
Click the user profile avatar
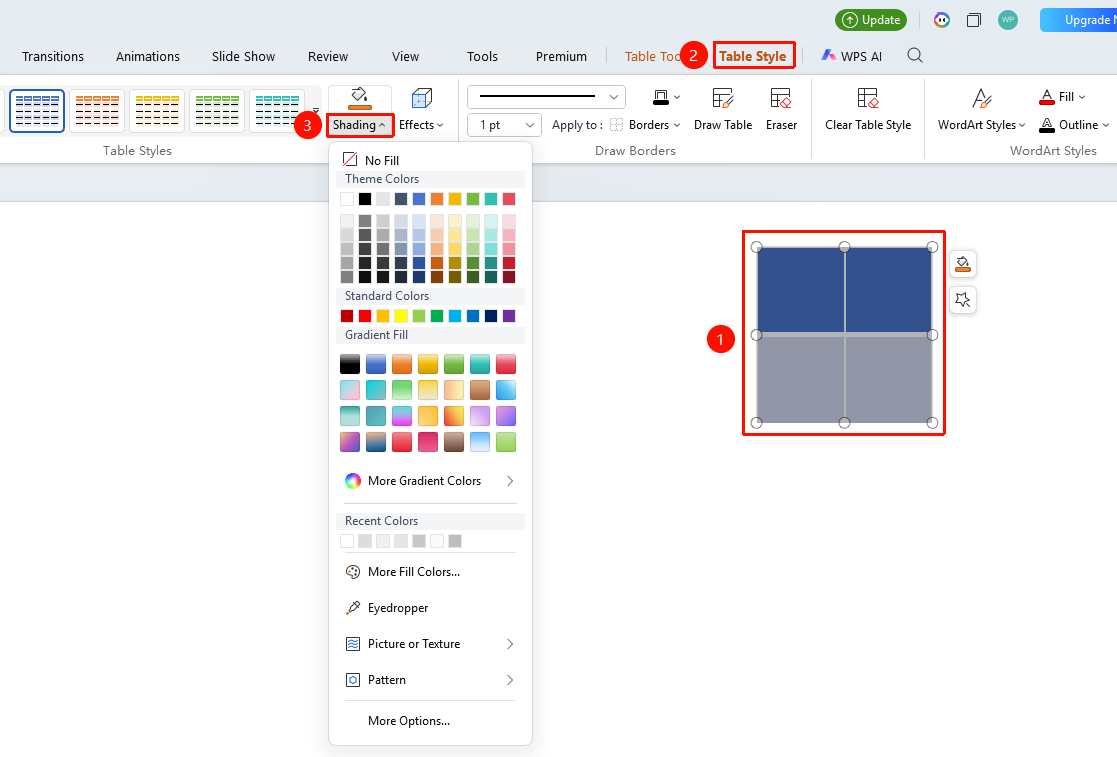pyautogui.click(x=1007, y=20)
